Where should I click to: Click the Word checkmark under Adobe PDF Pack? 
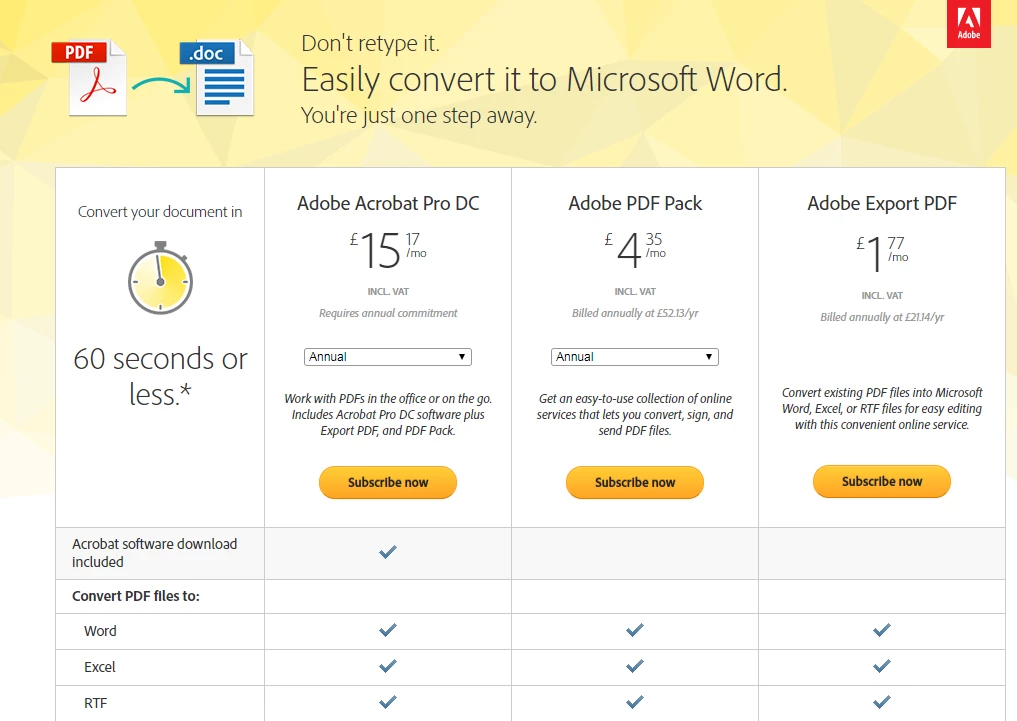(x=635, y=630)
